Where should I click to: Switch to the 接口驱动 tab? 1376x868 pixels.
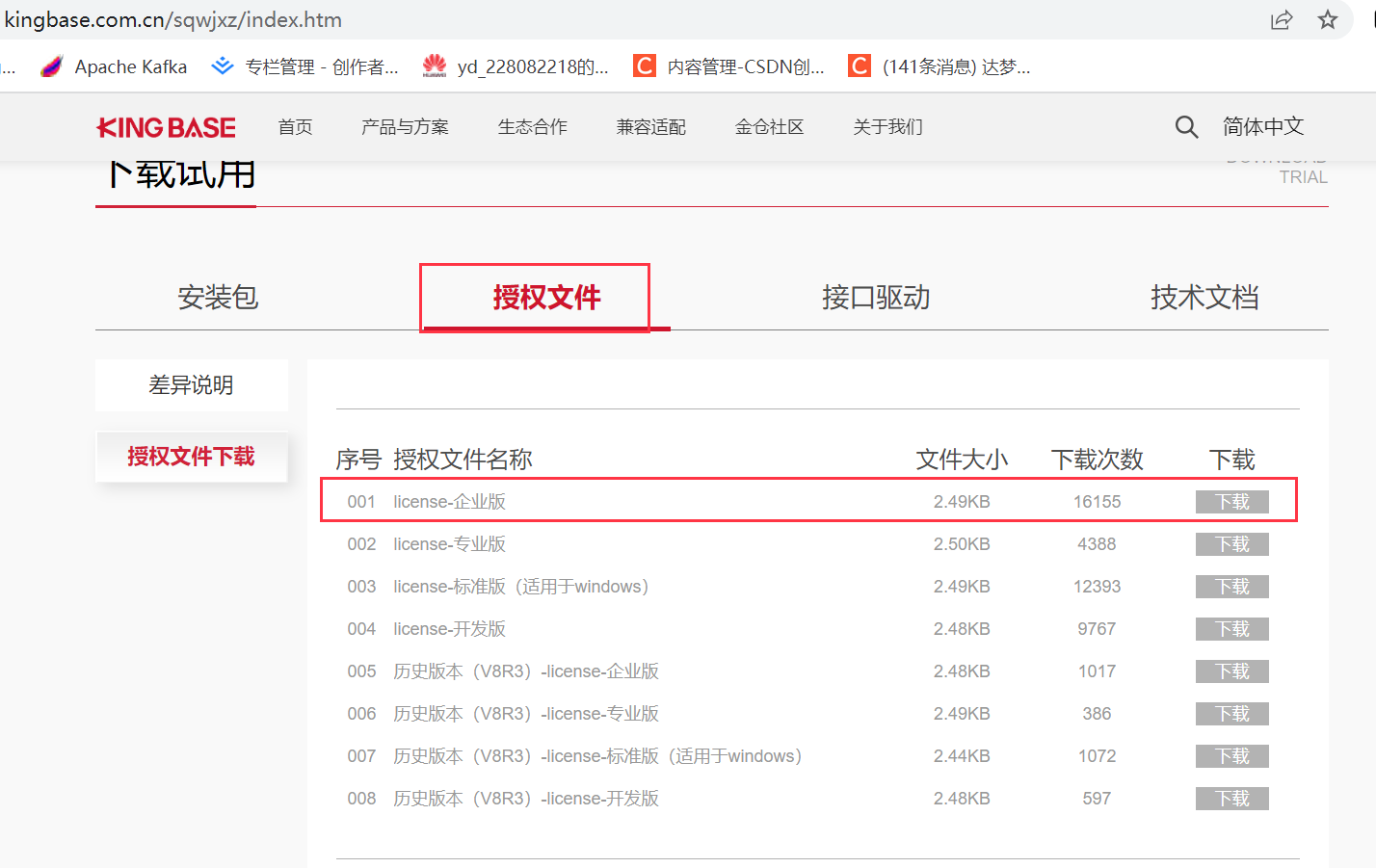point(875,297)
